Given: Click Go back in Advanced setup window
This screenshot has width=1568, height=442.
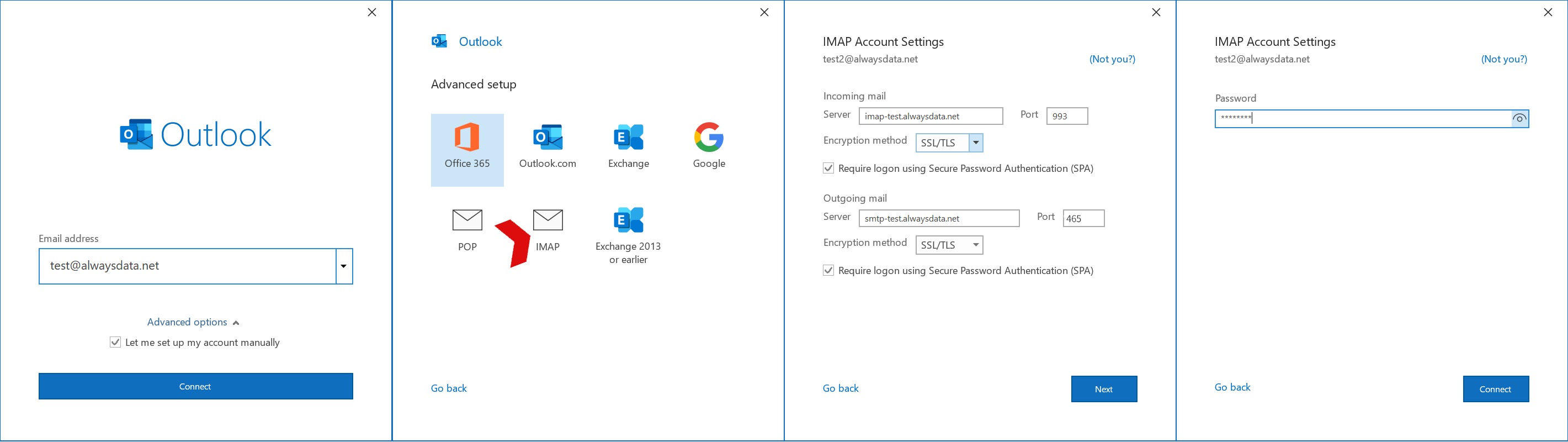Looking at the screenshot, I should tap(449, 388).
